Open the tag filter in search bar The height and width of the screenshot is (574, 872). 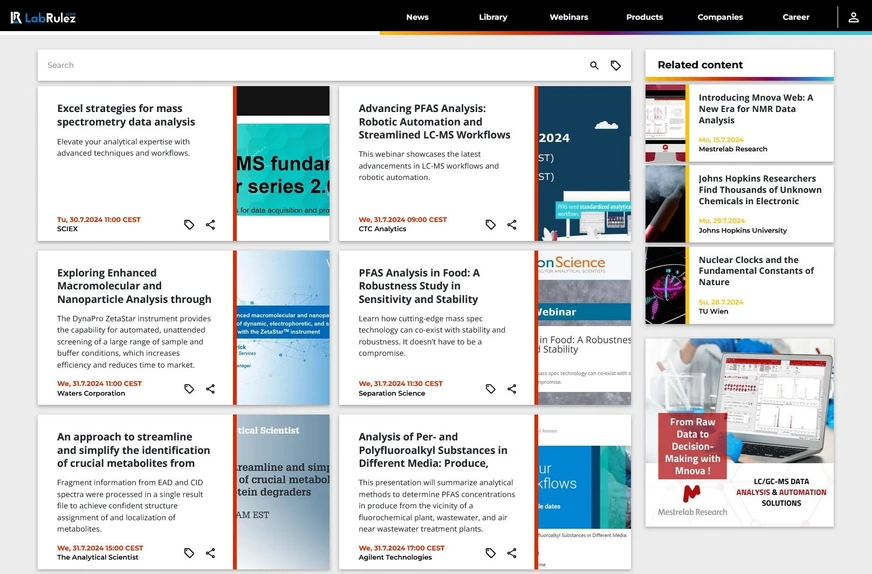tap(616, 65)
